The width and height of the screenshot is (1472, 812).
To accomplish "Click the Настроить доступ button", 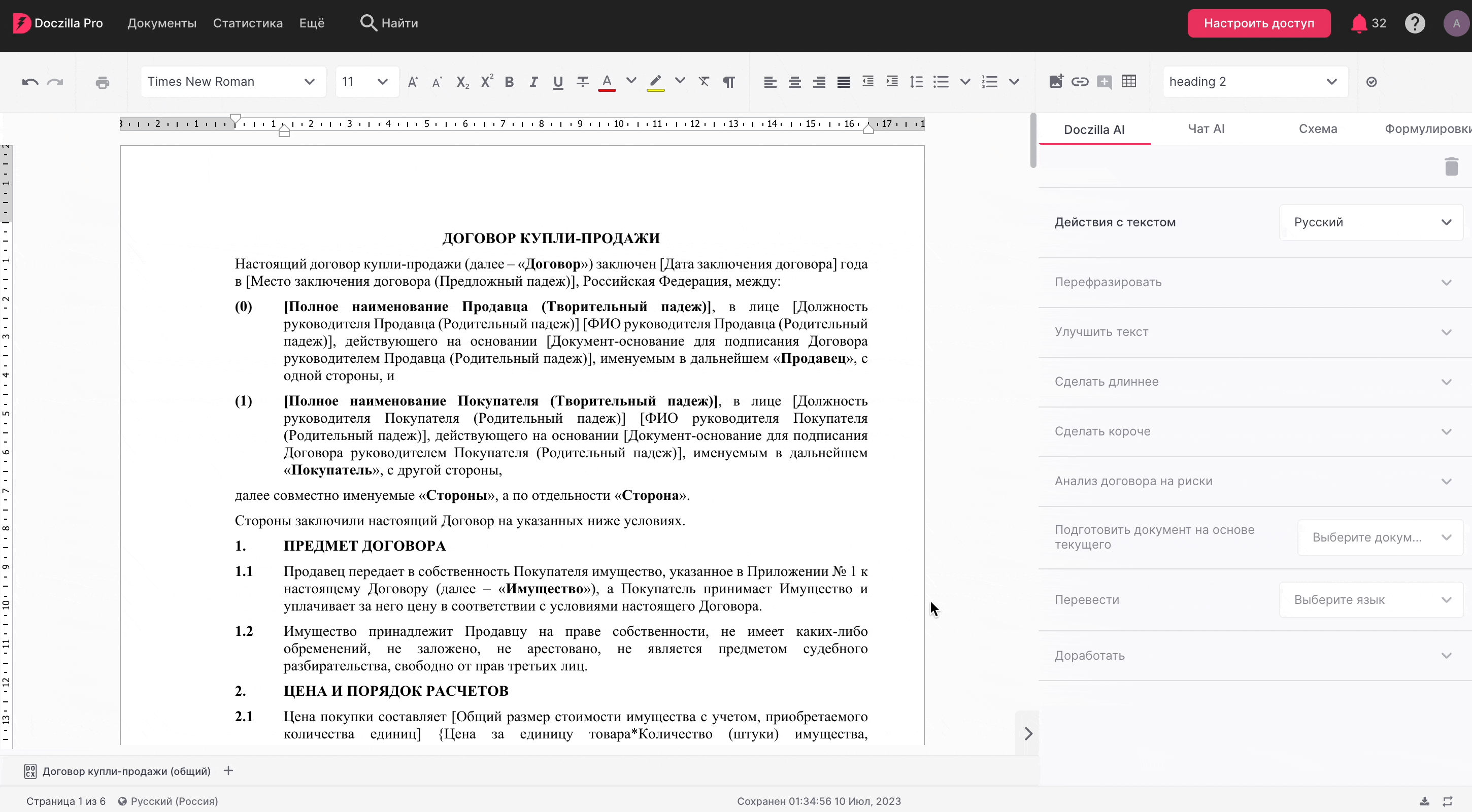I will point(1259,23).
